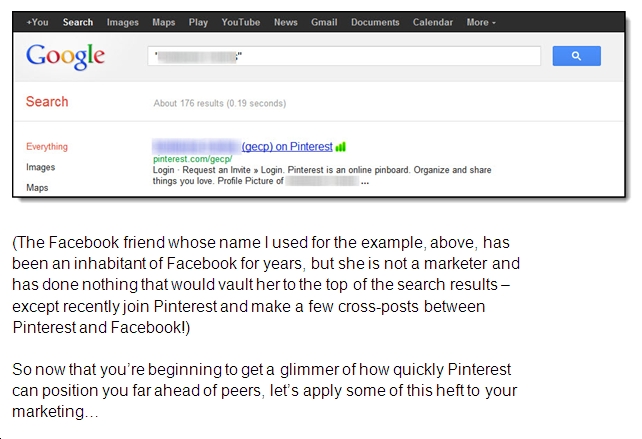Select Maps filter in left sidebar
The height and width of the screenshot is (439, 642).
(x=37, y=188)
